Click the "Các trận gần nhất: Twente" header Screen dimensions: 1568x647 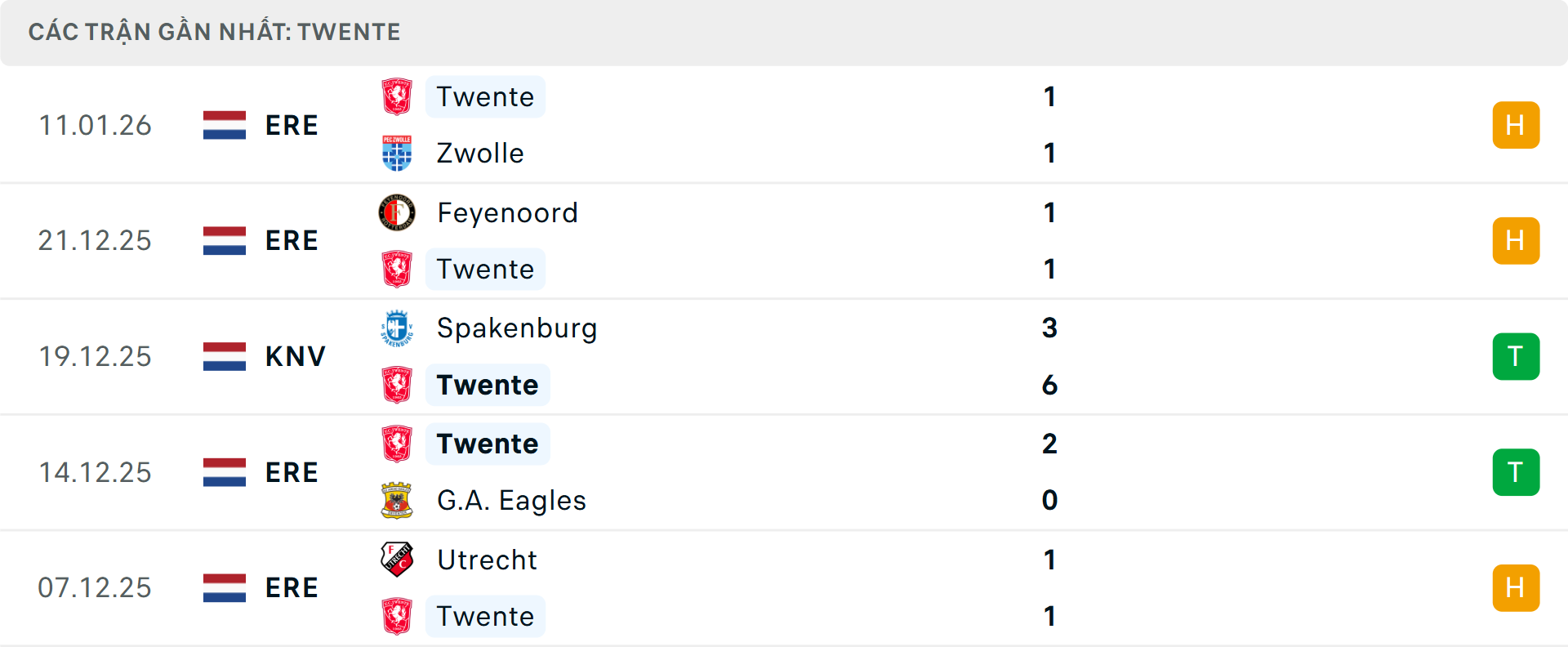tap(214, 32)
